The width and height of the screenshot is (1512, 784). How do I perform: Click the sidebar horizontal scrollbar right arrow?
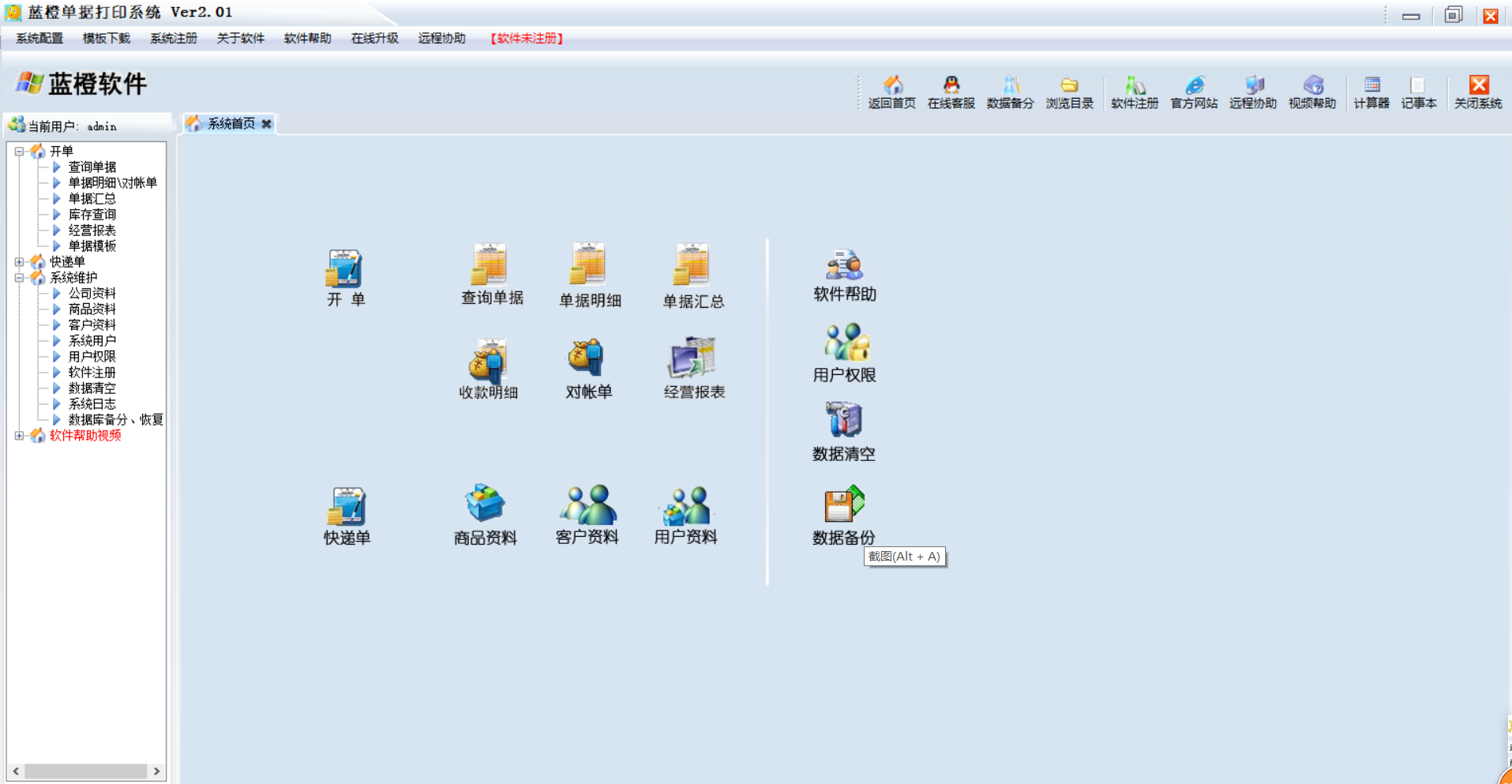point(156,771)
